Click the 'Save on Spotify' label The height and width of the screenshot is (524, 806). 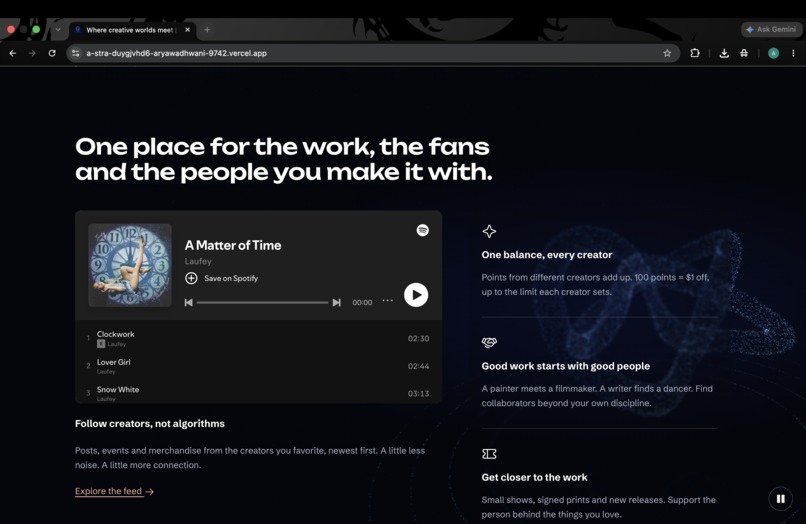click(231, 278)
